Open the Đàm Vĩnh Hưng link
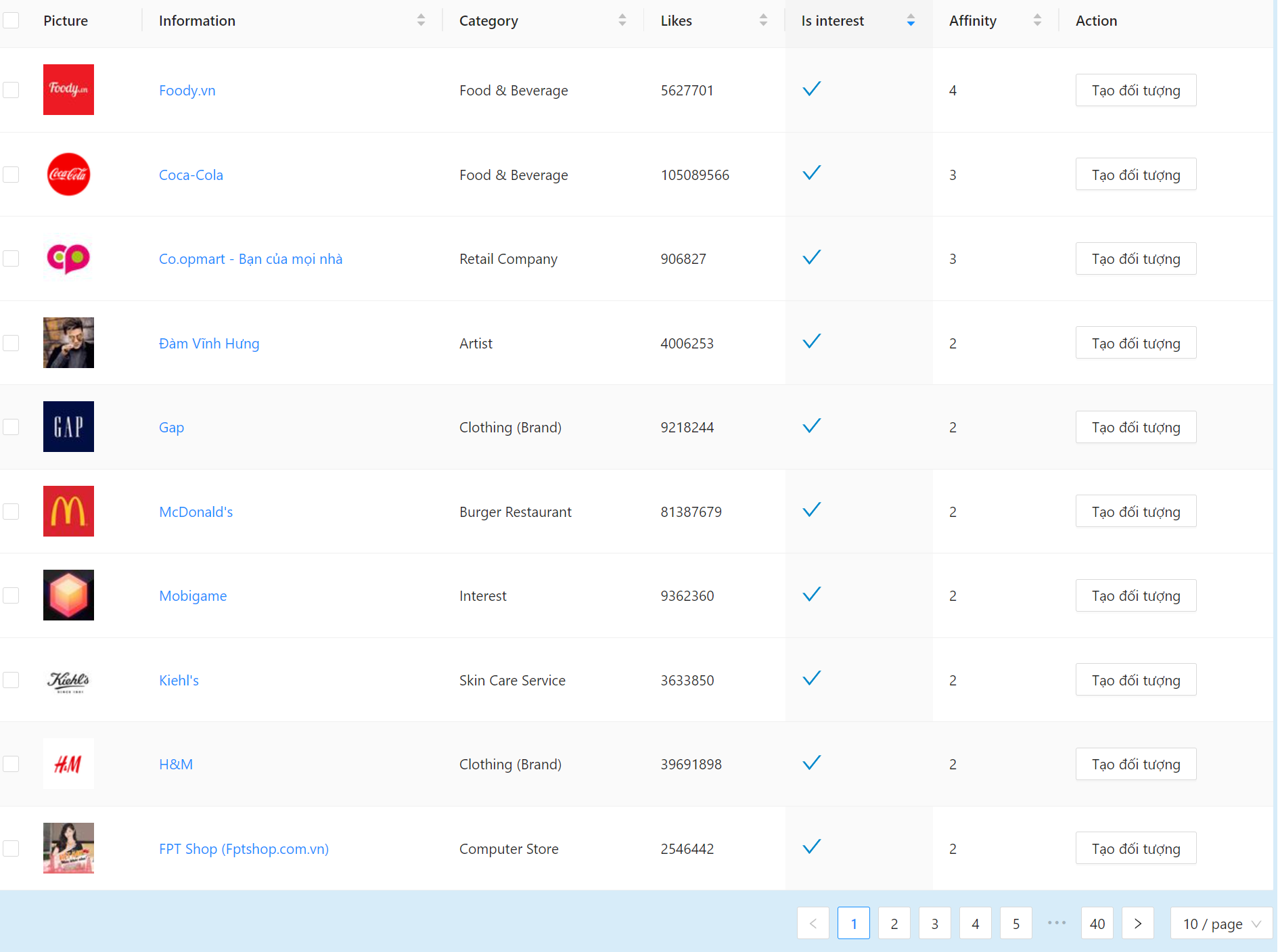Image resolution: width=1278 pixels, height=952 pixels. coord(209,343)
